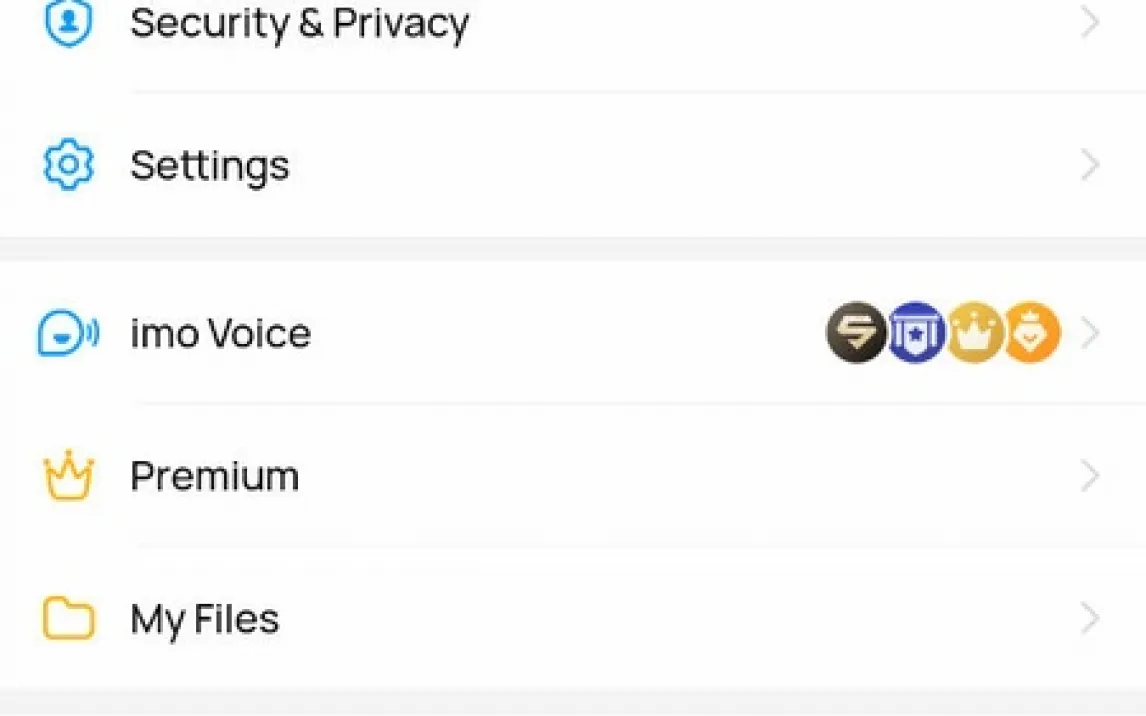Tap the orange heart crown badge
Screen dimensions: 1146x716
click(1031, 332)
